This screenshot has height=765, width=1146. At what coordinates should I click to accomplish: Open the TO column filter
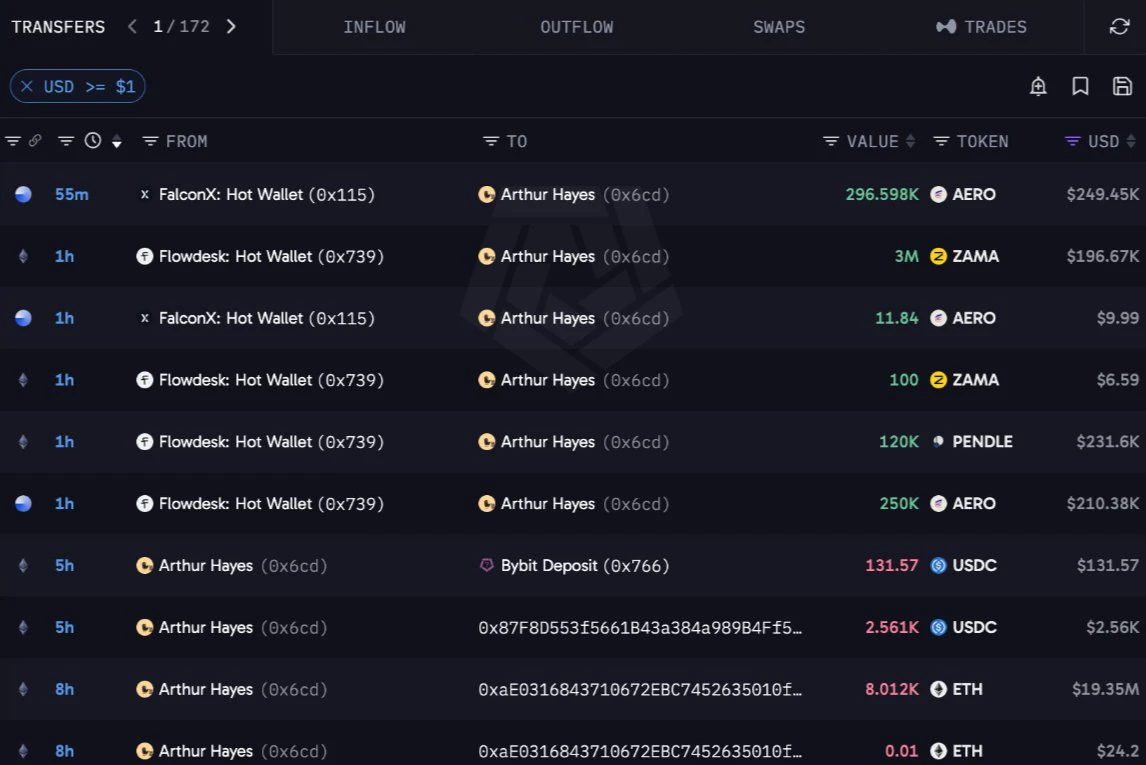pos(490,141)
